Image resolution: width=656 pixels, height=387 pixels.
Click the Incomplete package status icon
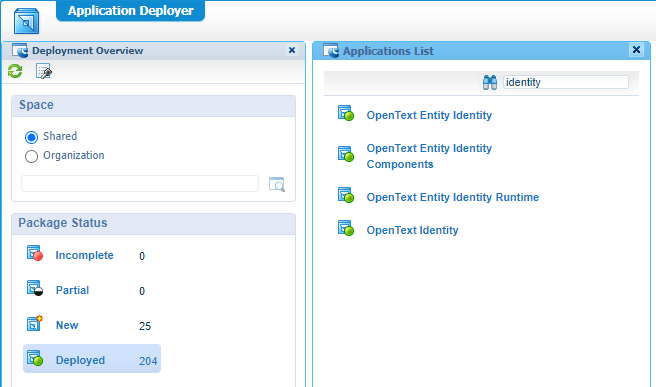pos(35,254)
